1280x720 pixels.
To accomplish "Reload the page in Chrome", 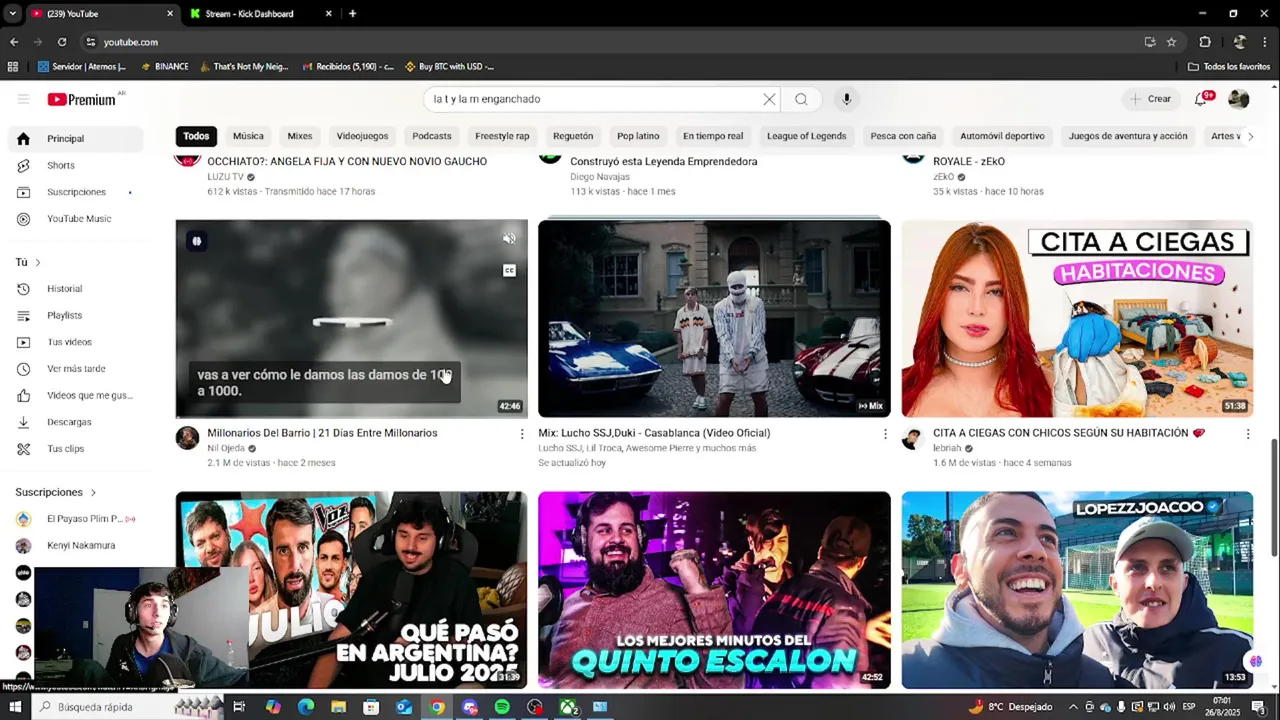I will [62, 42].
